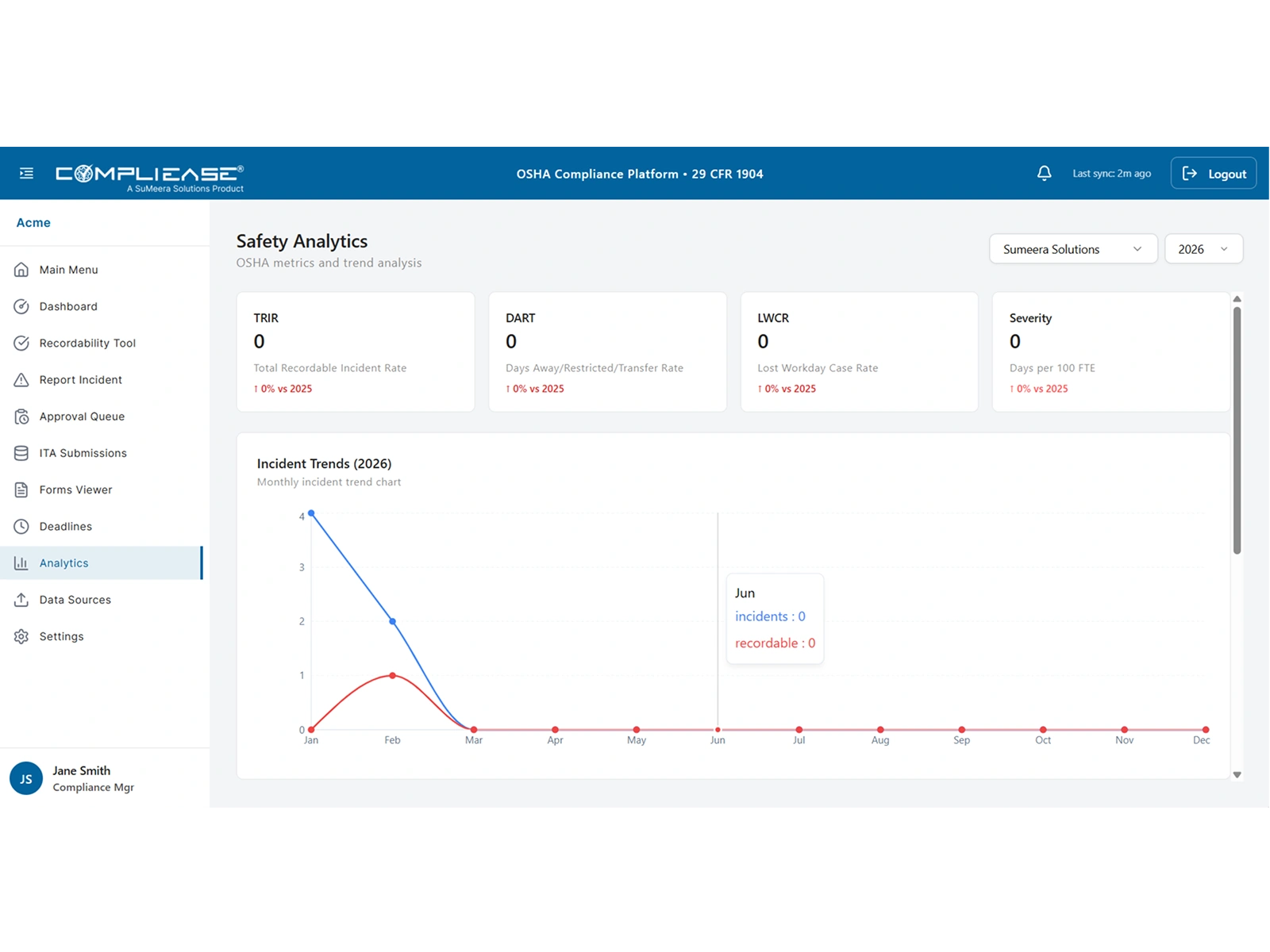Select the Recordability Tool icon in sidebar
Viewport: 1270px width, 952px height.
tap(21, 343)
